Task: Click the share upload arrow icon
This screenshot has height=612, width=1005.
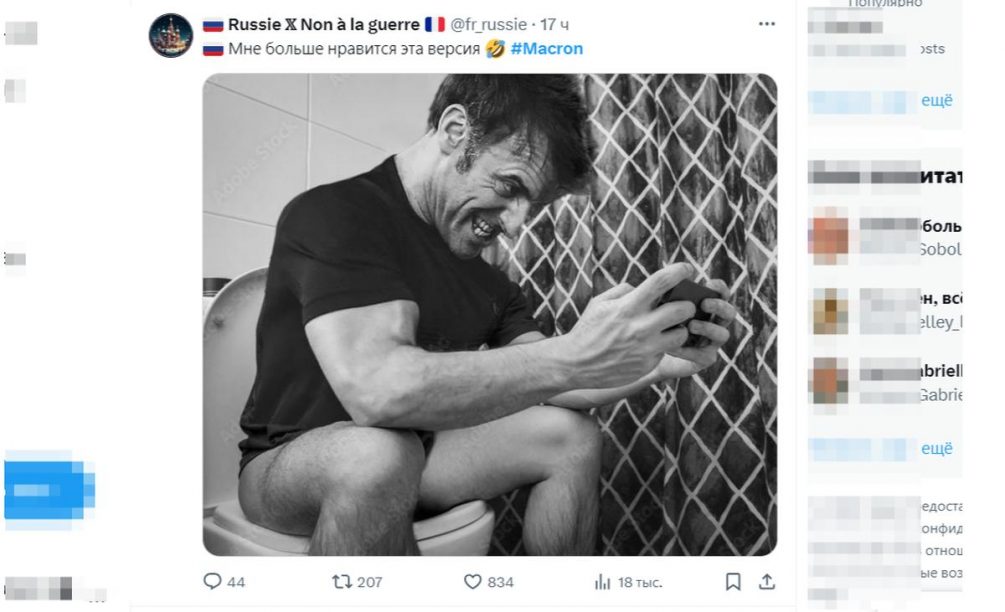Action: (x=767, y=581)
